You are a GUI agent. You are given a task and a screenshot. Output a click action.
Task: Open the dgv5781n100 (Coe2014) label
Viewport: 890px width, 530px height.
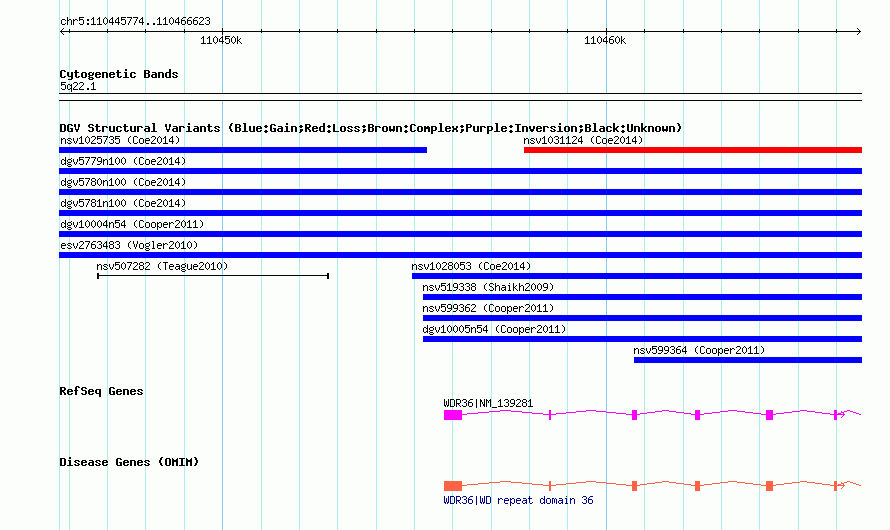123,203
